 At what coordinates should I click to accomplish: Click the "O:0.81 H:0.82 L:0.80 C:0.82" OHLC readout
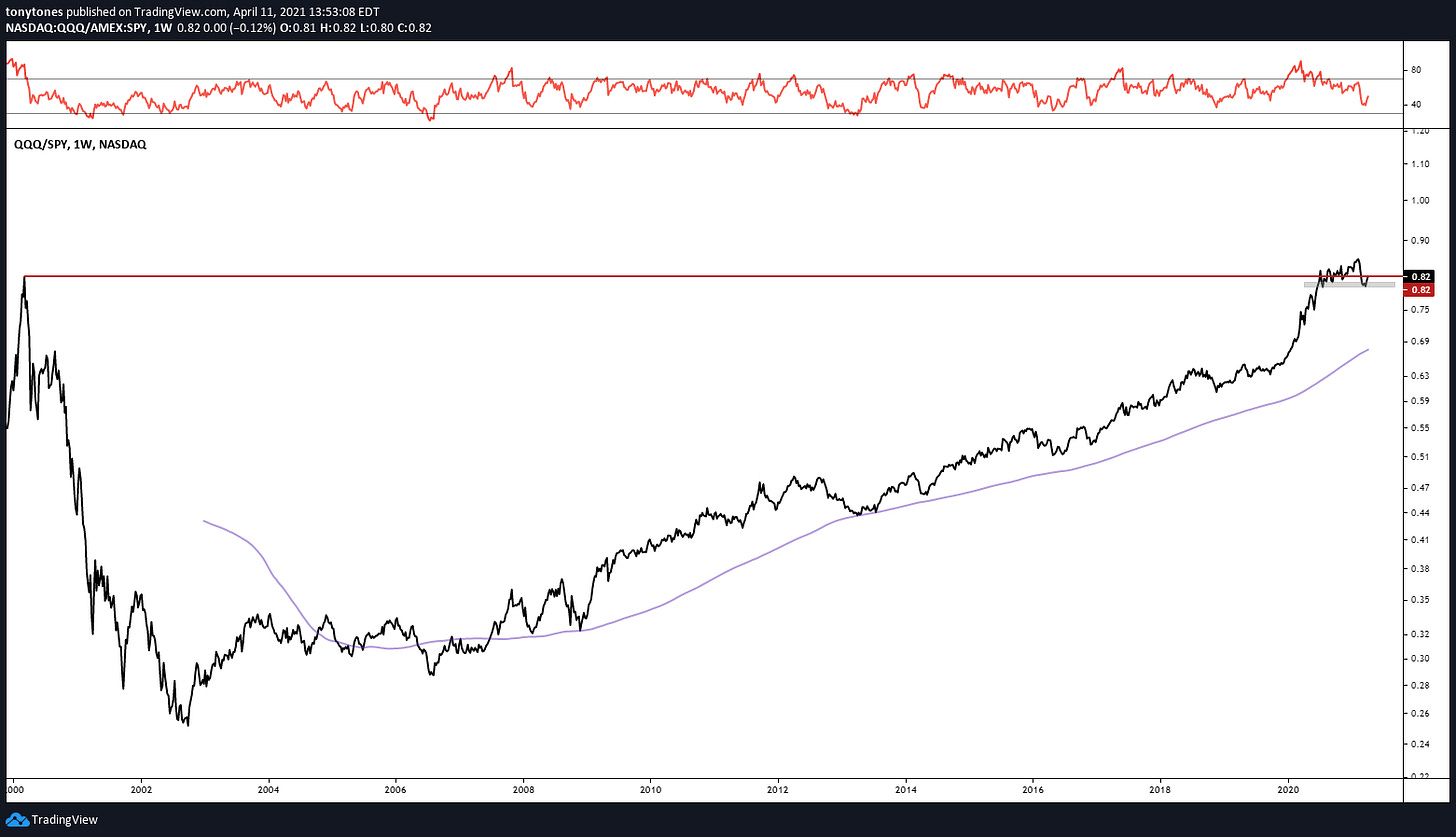coord(356,28)
